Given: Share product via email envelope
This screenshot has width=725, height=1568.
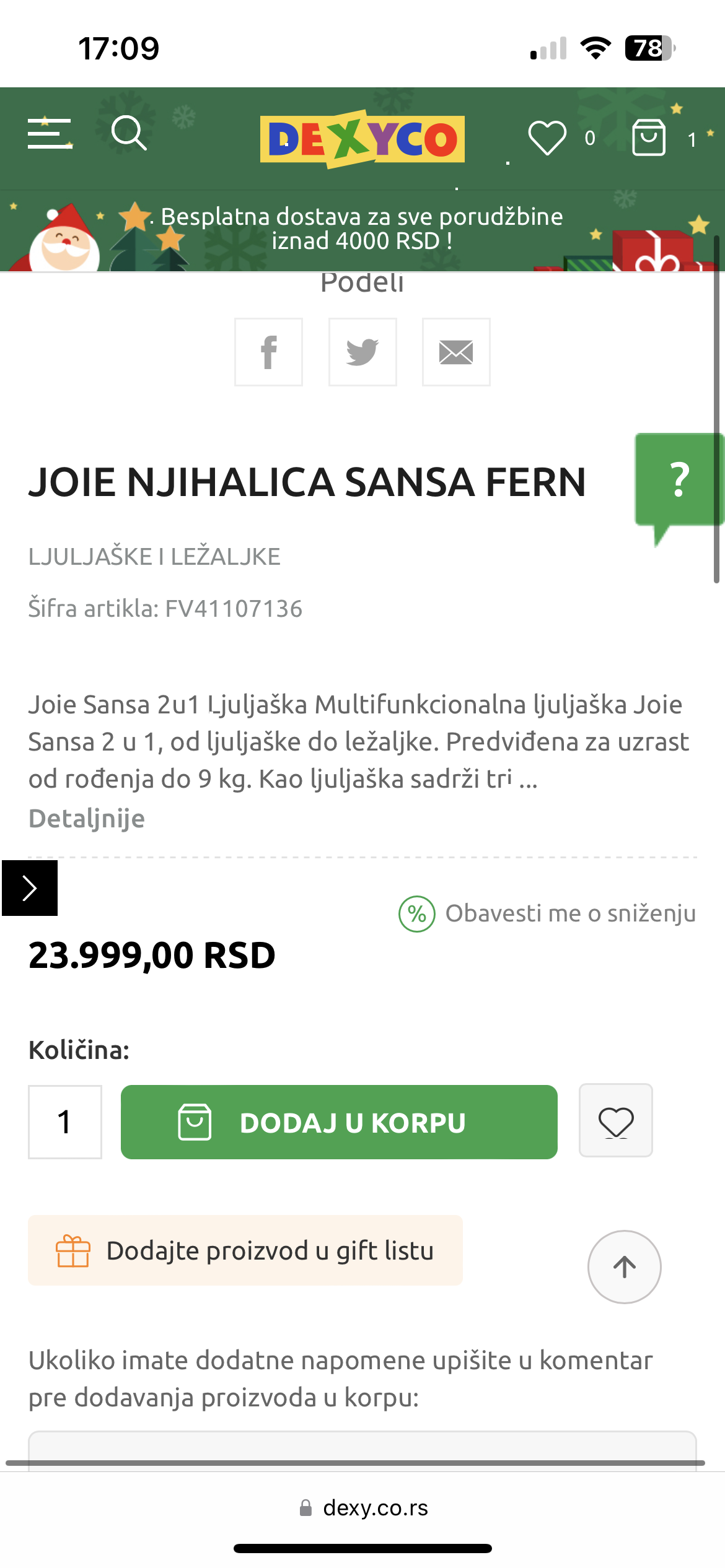Looking at the screenshot, I should coord(456,352).
